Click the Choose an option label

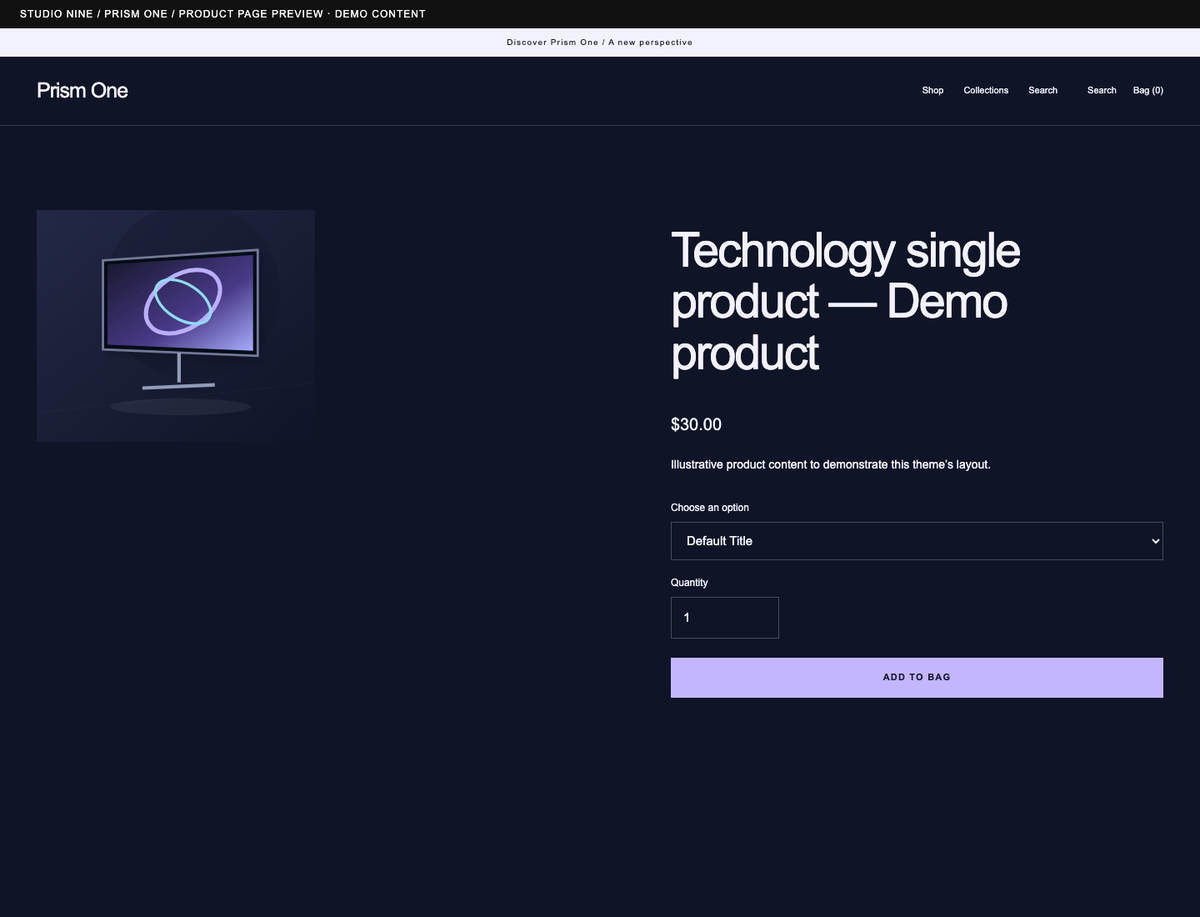710,508
